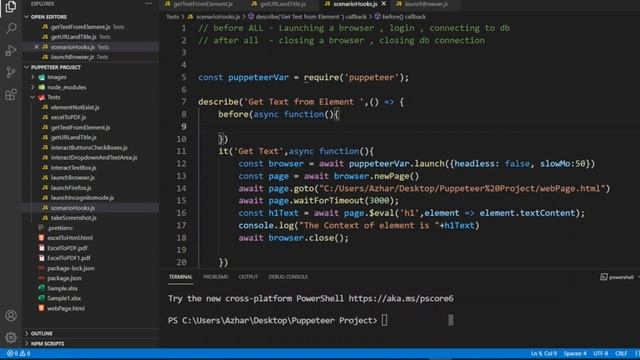Open getURLandTitle.js in Tests folder
This screenshot has height=360, width=640.
(73, 138)
